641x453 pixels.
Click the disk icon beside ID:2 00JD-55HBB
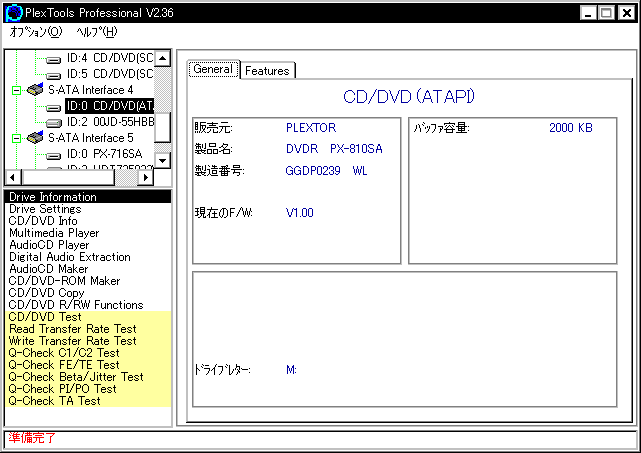pyautogui.click(x=53, y=123)
